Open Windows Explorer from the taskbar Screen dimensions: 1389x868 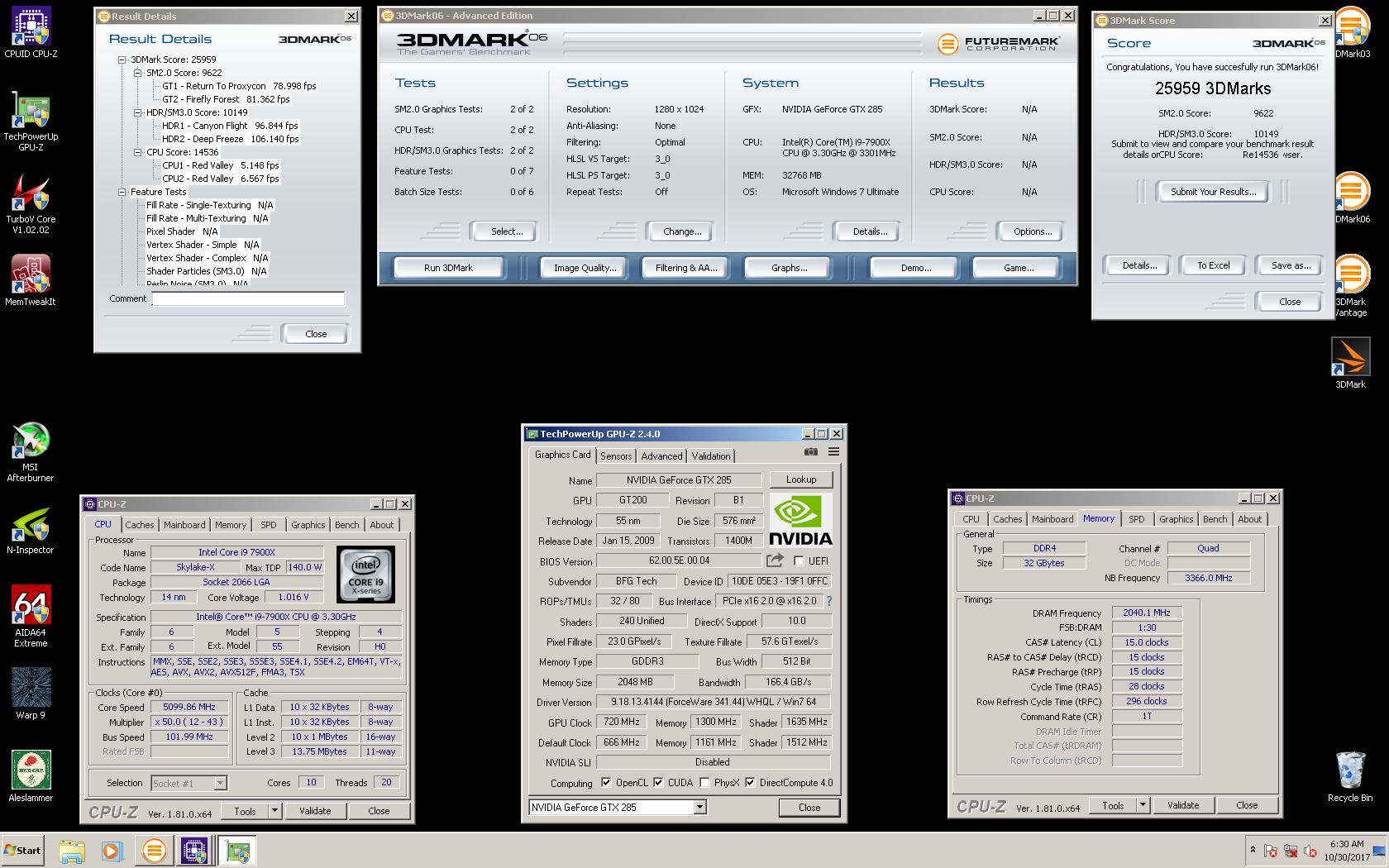72,851
